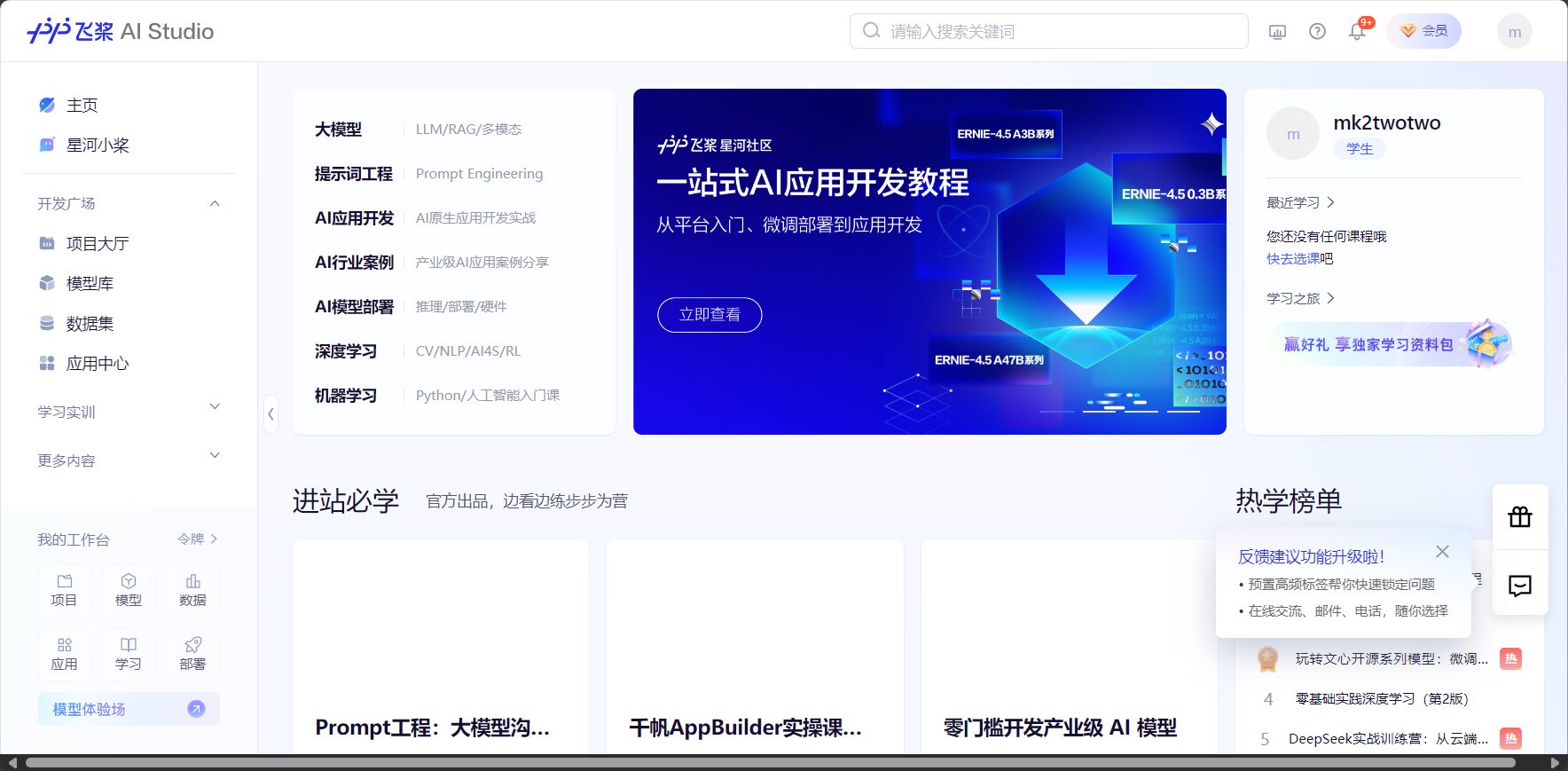The width and height of the screenshot is (1568, 771).
Task: Select the AI模型部署 category
Action: coord(354,307)
